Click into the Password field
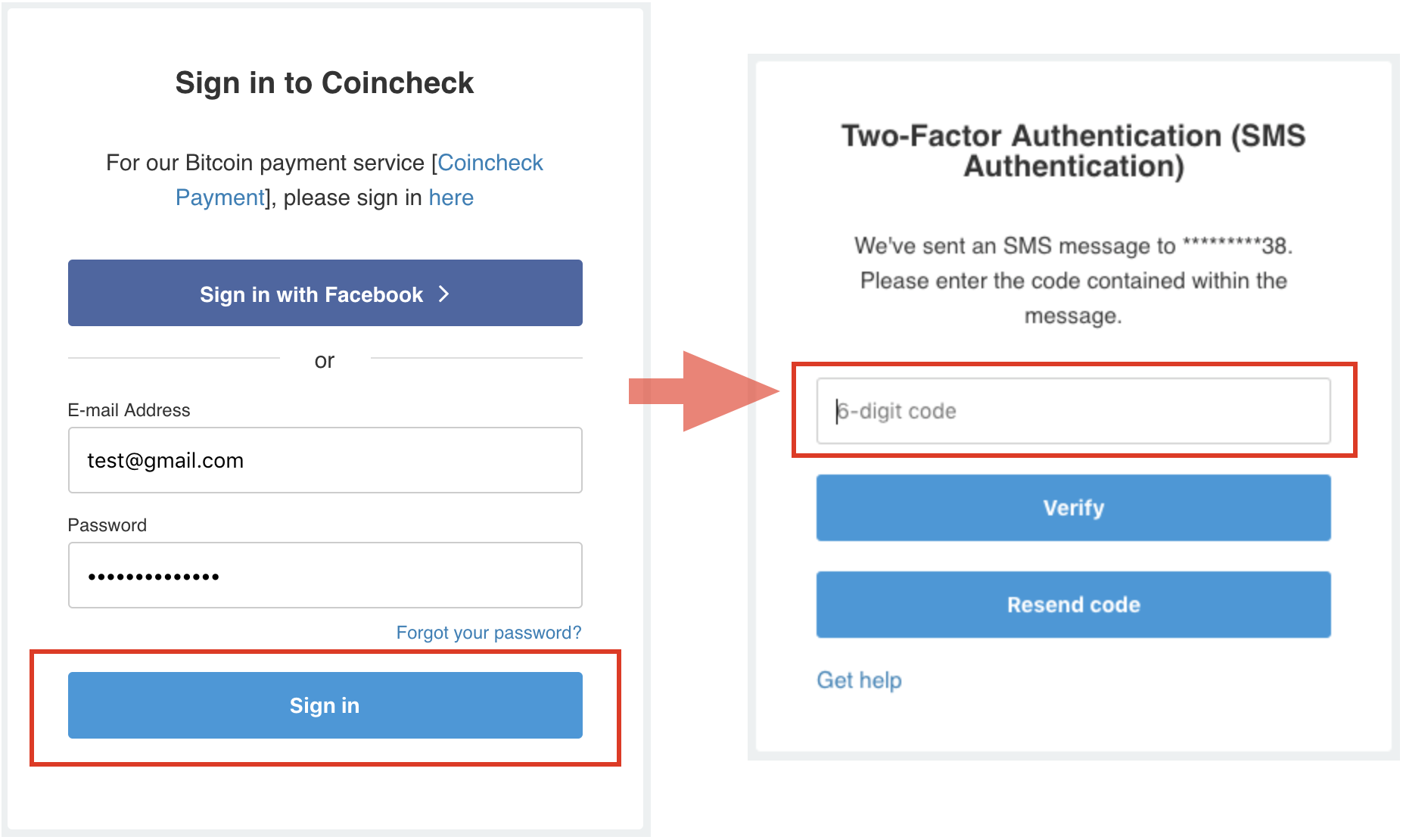1403x840 pixels. (325, 575)
